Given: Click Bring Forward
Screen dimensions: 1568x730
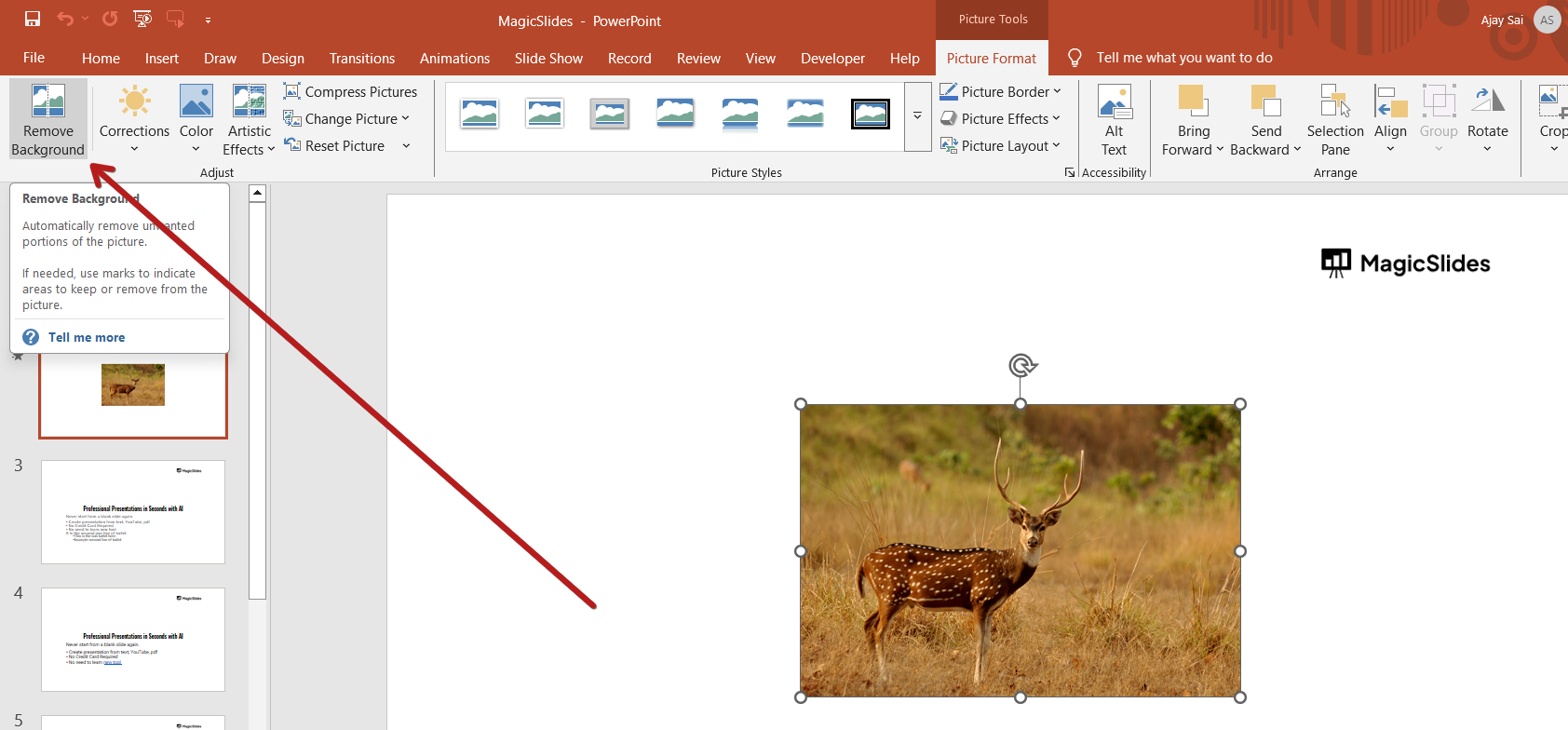Looking at the screenshot, I should pyautogui.click(x=1193, y=118).
